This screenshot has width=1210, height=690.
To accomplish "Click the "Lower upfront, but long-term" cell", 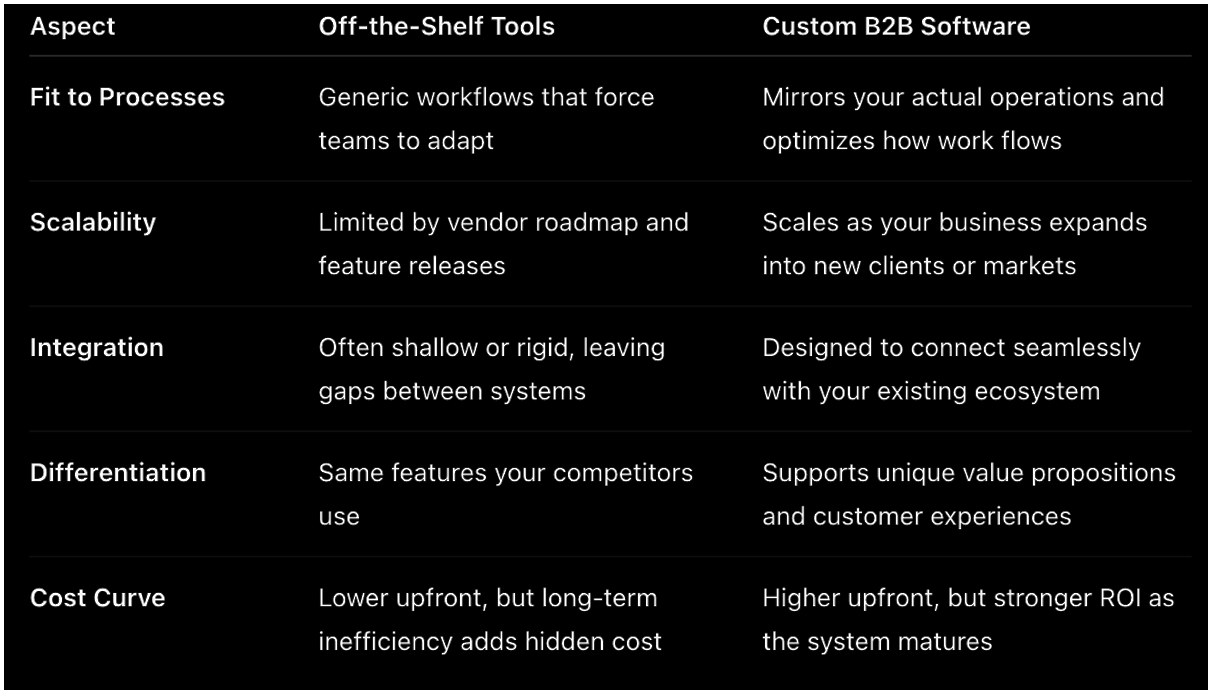I will click(490, 617).
